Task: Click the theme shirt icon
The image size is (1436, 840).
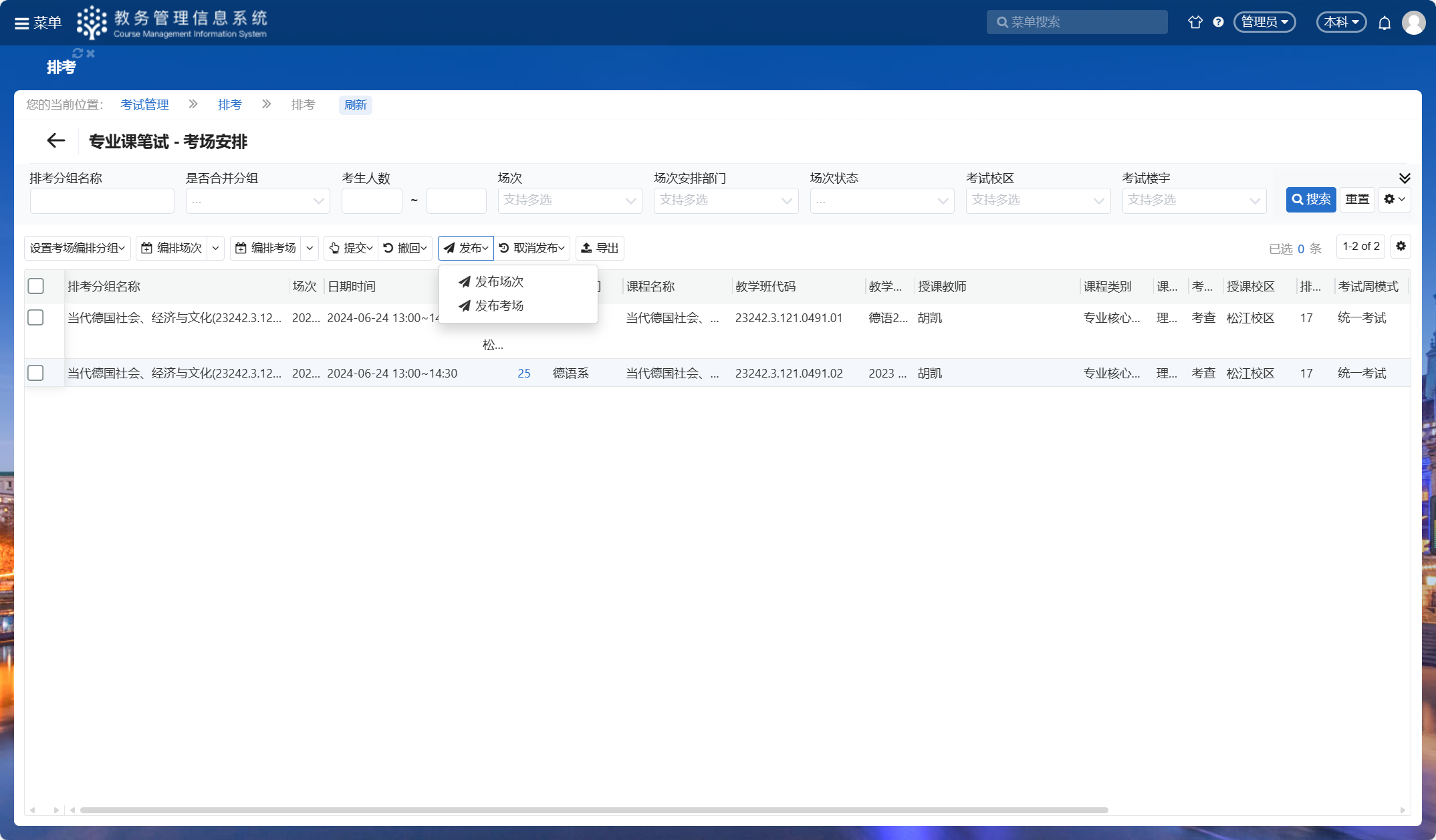Action: [x=1195, y=22]
